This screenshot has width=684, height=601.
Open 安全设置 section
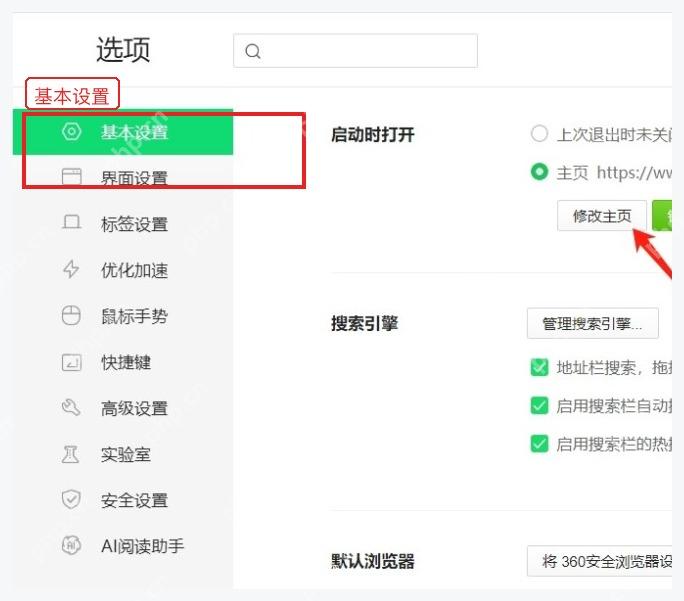(x=123, y=500)
